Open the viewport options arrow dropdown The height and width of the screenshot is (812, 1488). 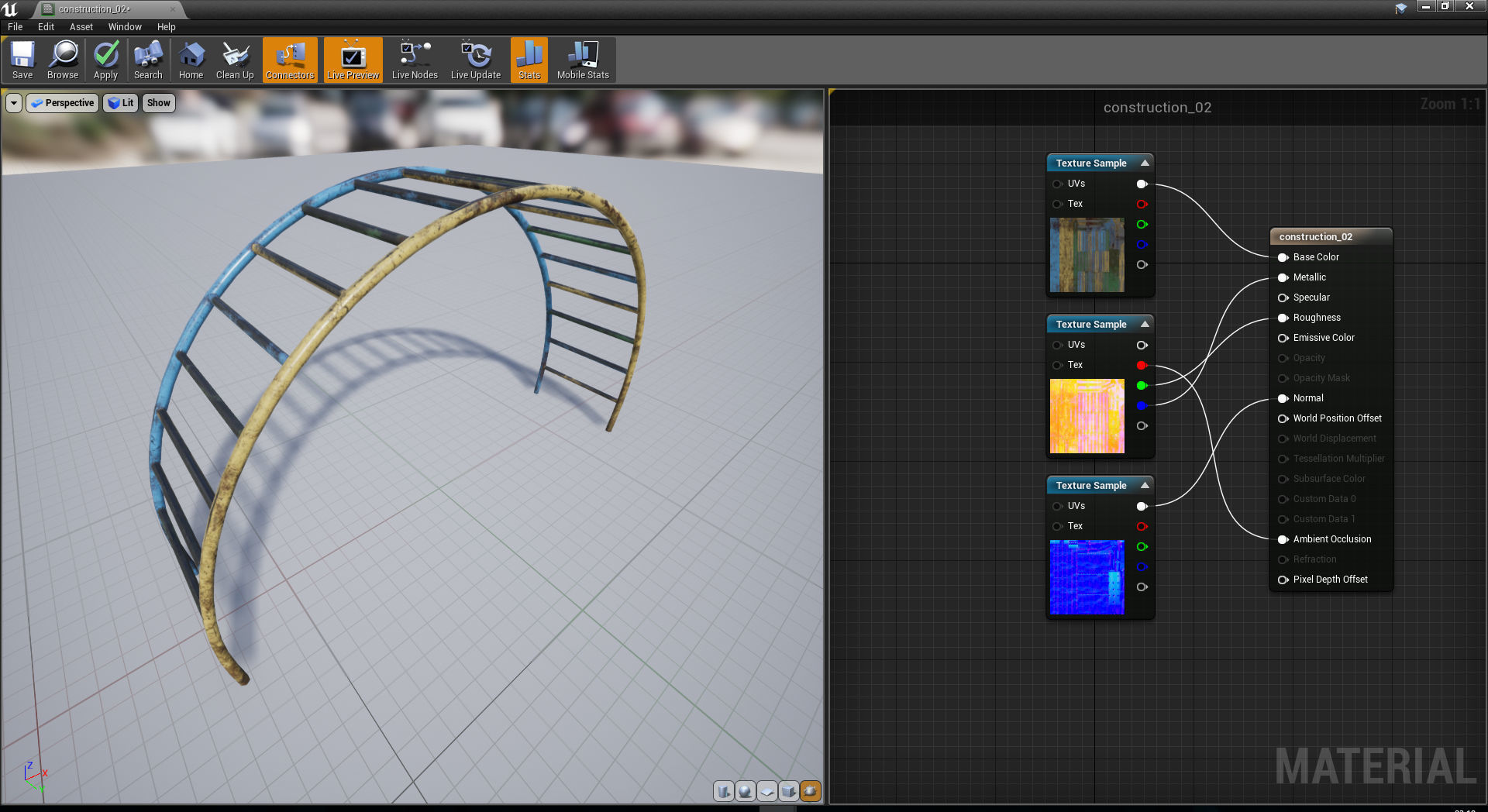point(14,103)
